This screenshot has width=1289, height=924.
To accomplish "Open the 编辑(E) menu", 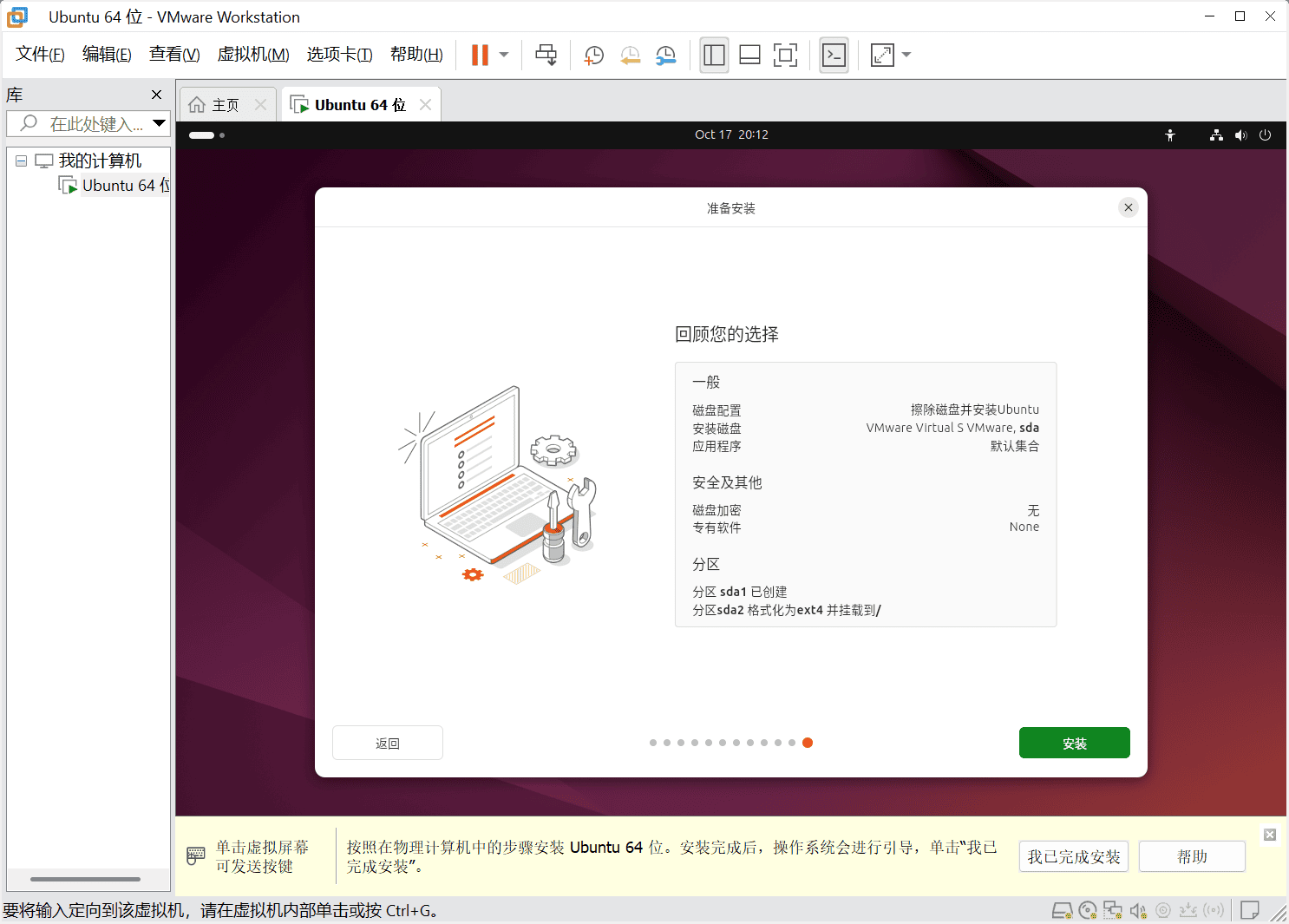I will 107,55.
